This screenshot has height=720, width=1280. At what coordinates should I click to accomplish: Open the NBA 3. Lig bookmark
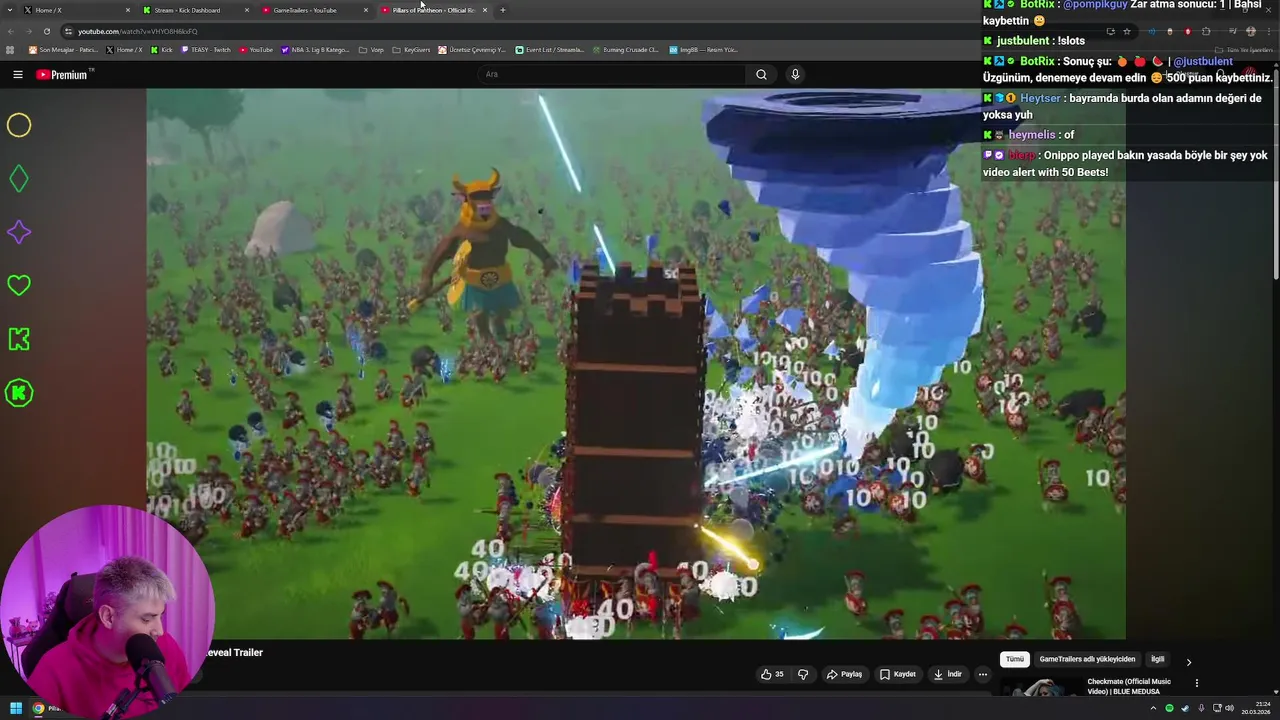coord(316,49)
